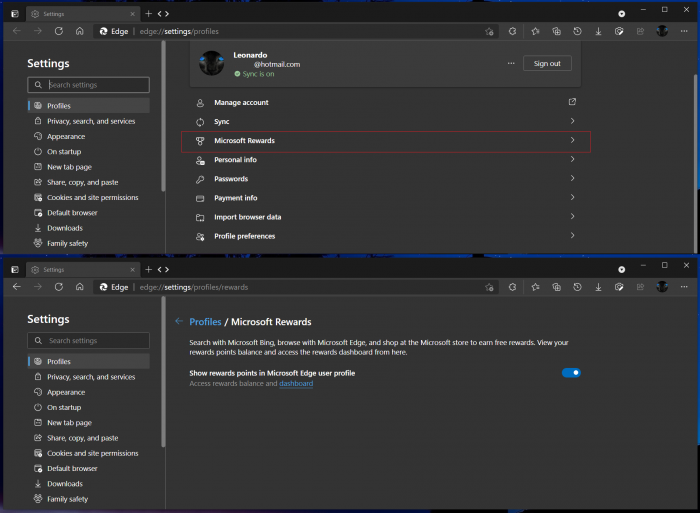Open the rewards dashboard link
Viewport: 700px width, 513px height.
[x=296, y=384]
